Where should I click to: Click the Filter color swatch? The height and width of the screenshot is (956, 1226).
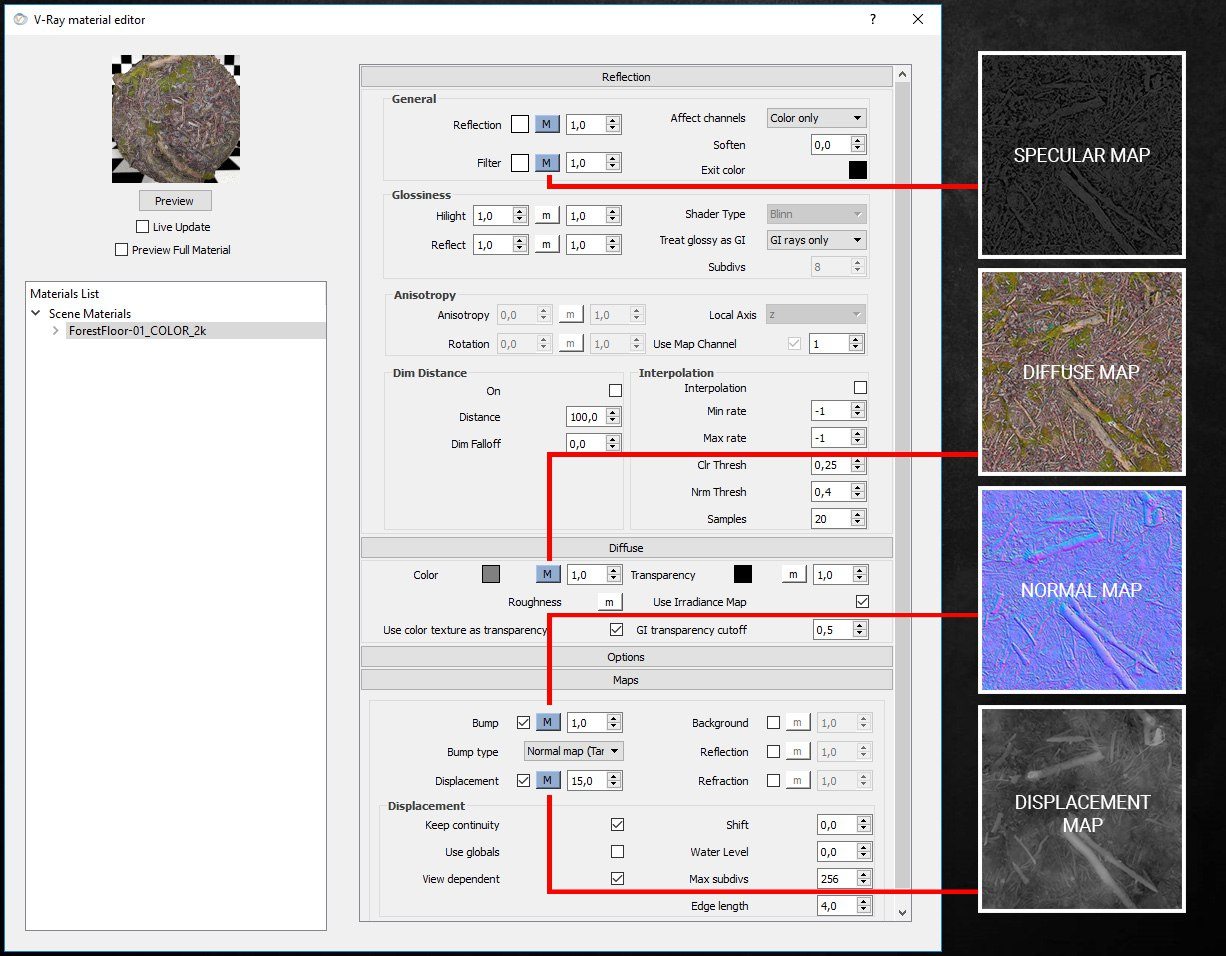(x=519, y=163)
